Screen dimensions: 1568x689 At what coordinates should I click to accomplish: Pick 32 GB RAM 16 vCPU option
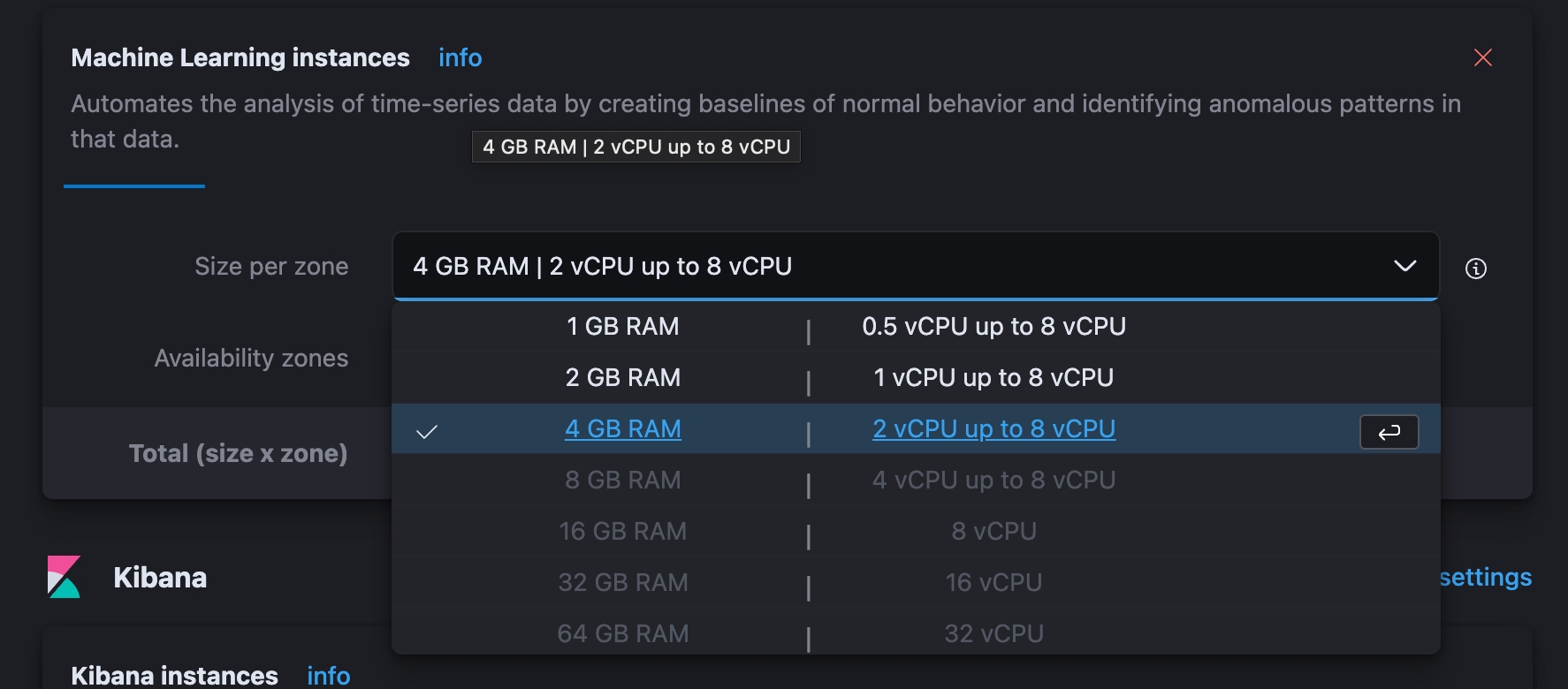[x=916, y=583]
